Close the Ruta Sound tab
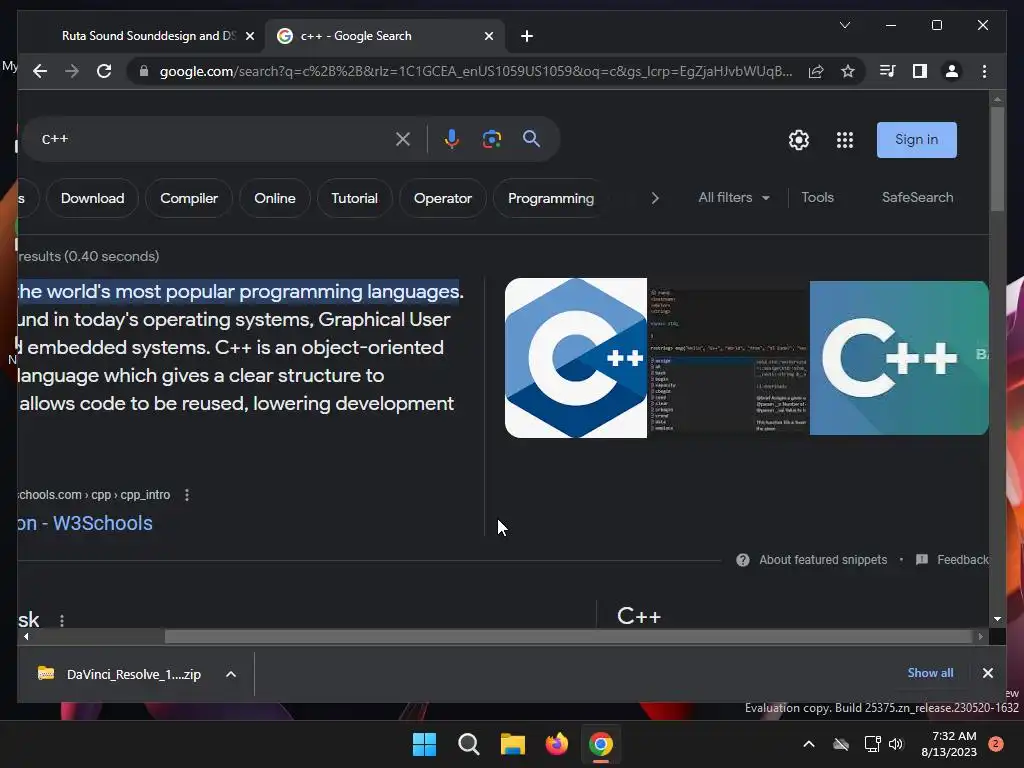The width and height of the screenshot is (1024, 768). (x=249, y=36)
